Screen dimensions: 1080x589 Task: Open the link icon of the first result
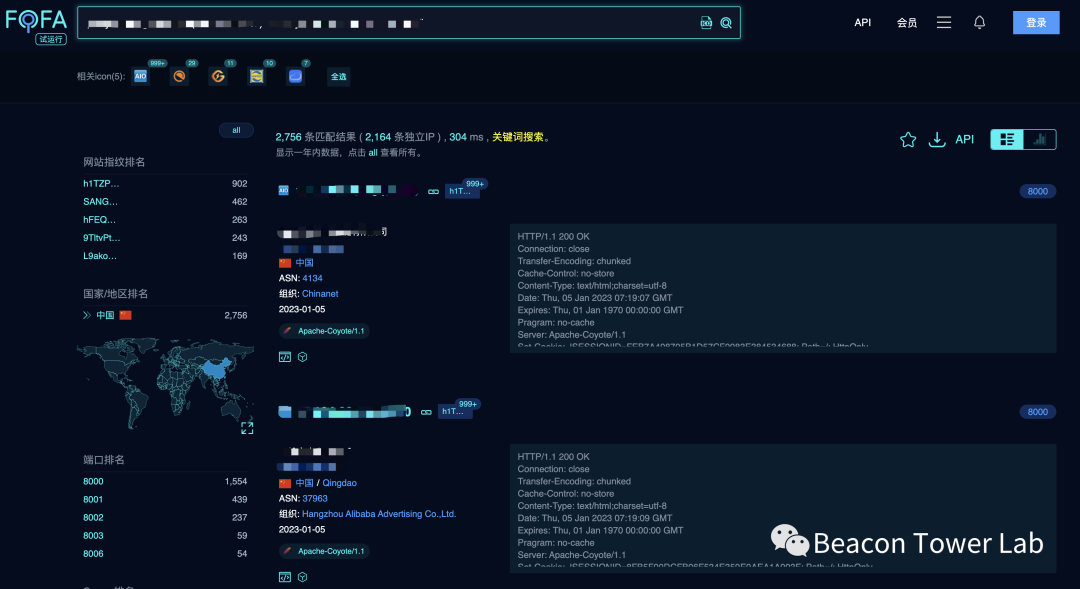click(433, 192)
